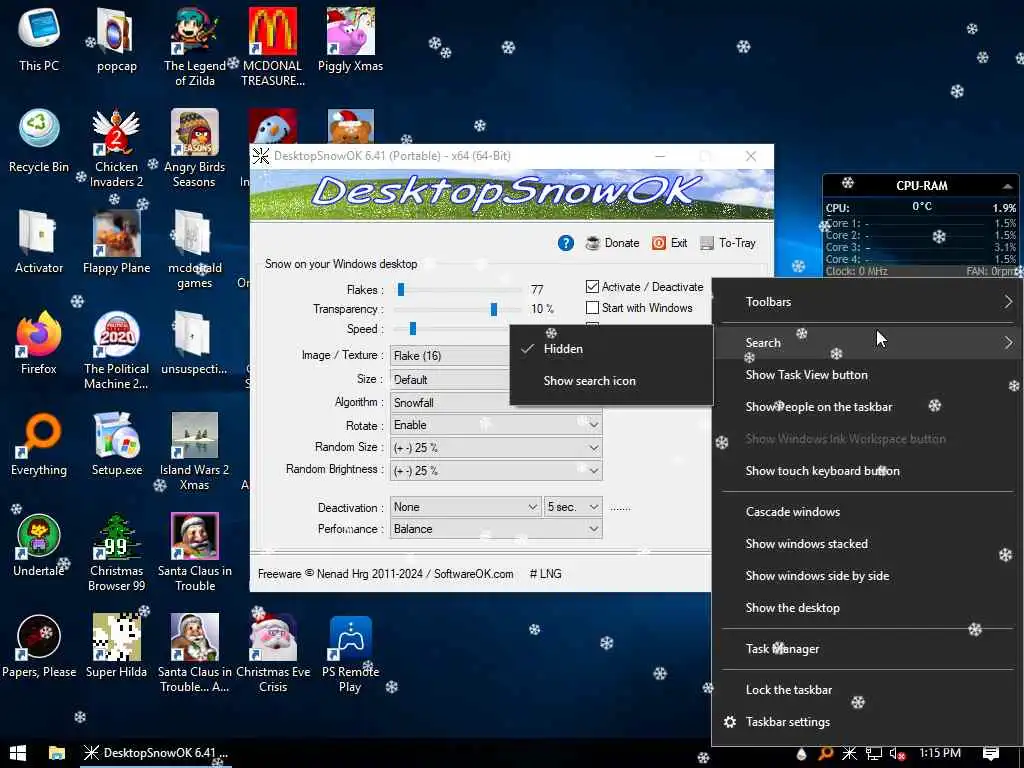Click the muted volume tray icon

click(898, 754)
